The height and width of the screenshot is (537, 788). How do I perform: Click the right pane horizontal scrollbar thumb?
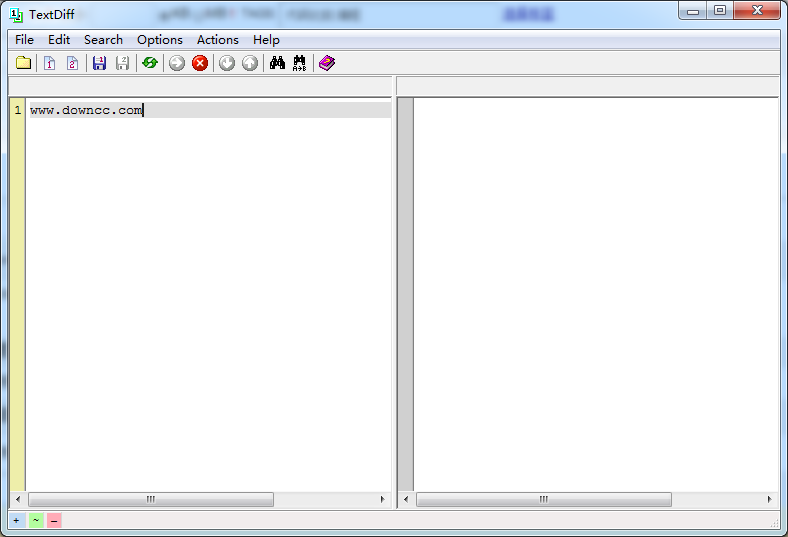tap(544, 499)
